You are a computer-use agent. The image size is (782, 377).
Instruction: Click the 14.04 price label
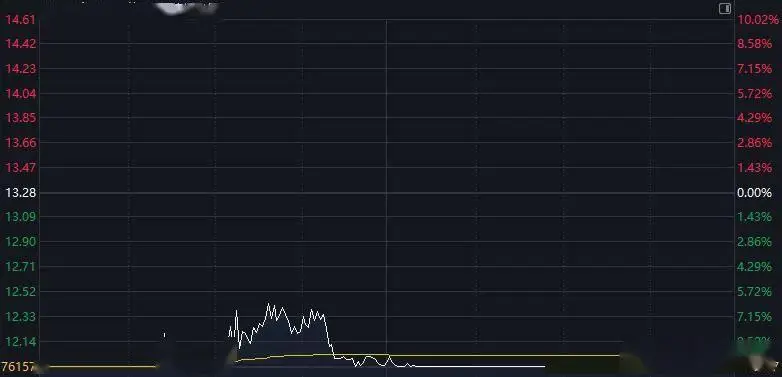[20, 94]
